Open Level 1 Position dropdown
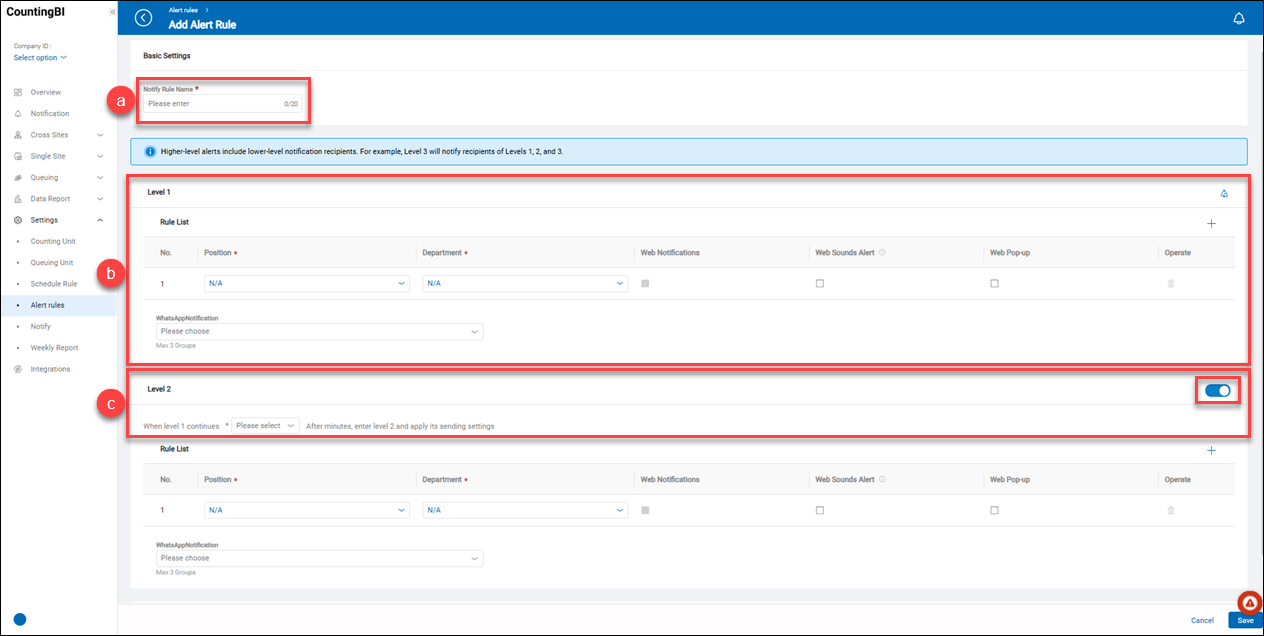 [305, 284]
